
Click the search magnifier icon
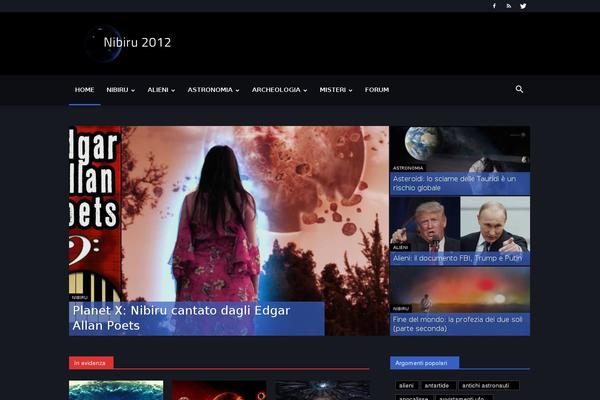pyautogui.click(x=519, y=89)
